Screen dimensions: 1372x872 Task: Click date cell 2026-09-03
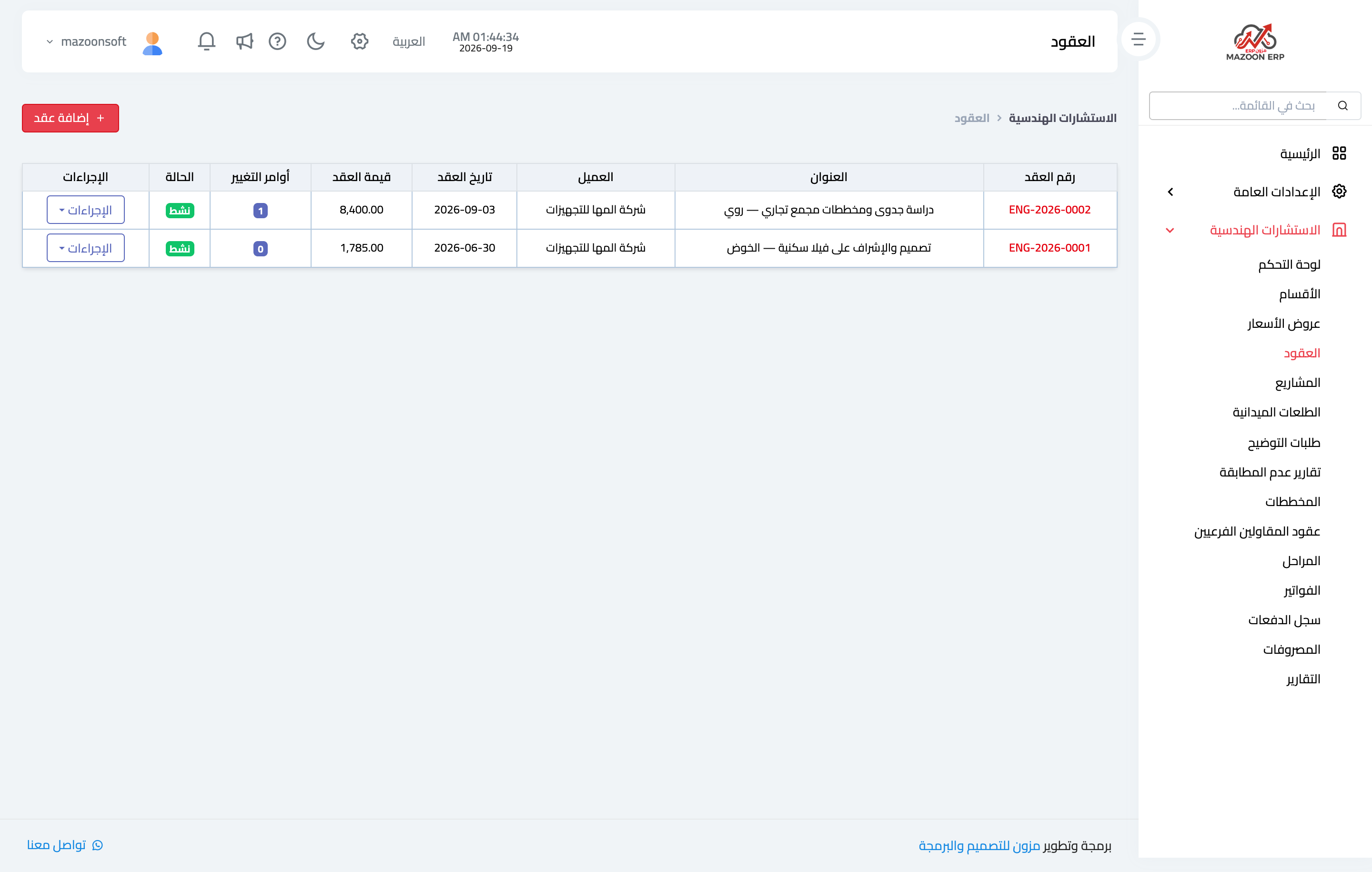click(x=464, y=210)
